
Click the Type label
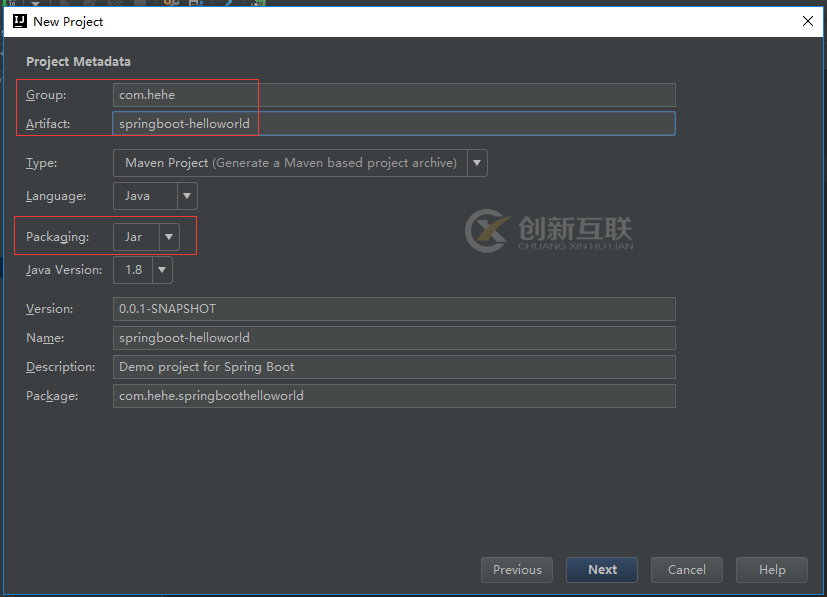42,163
